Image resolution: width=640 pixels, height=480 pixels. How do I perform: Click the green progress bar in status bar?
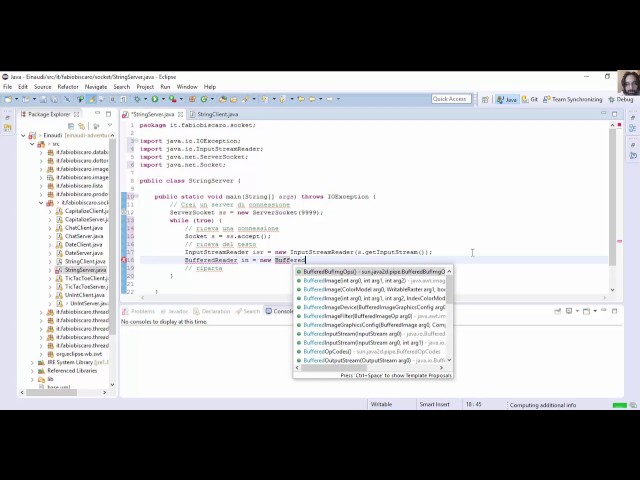(x=620, y=405)
